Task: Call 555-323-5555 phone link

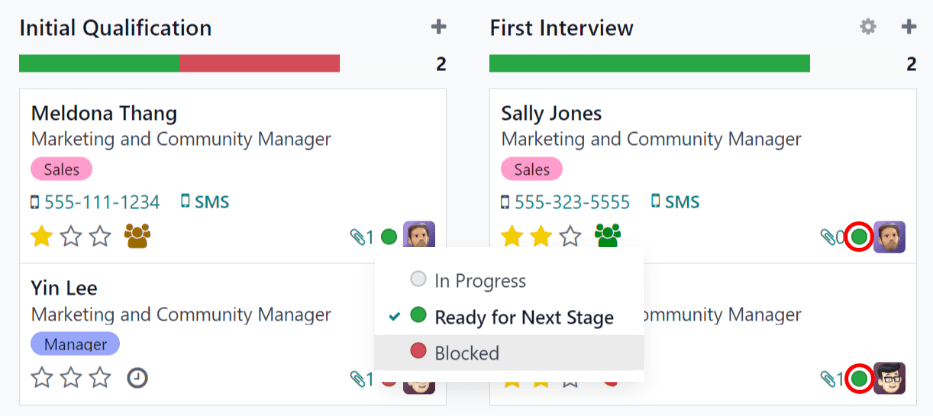Action: pos(571,202)
